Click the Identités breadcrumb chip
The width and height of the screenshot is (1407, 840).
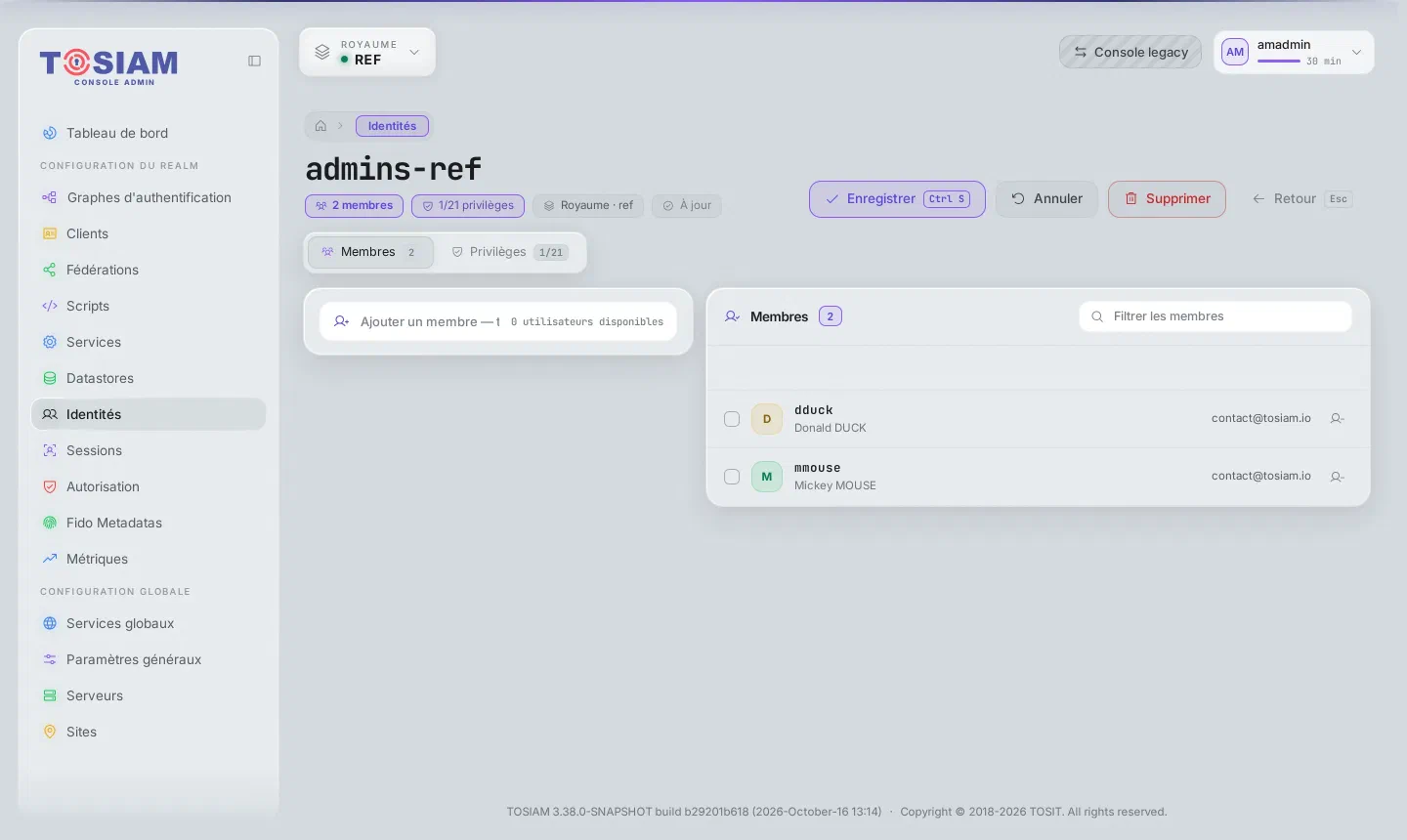(x=392, y=126)
